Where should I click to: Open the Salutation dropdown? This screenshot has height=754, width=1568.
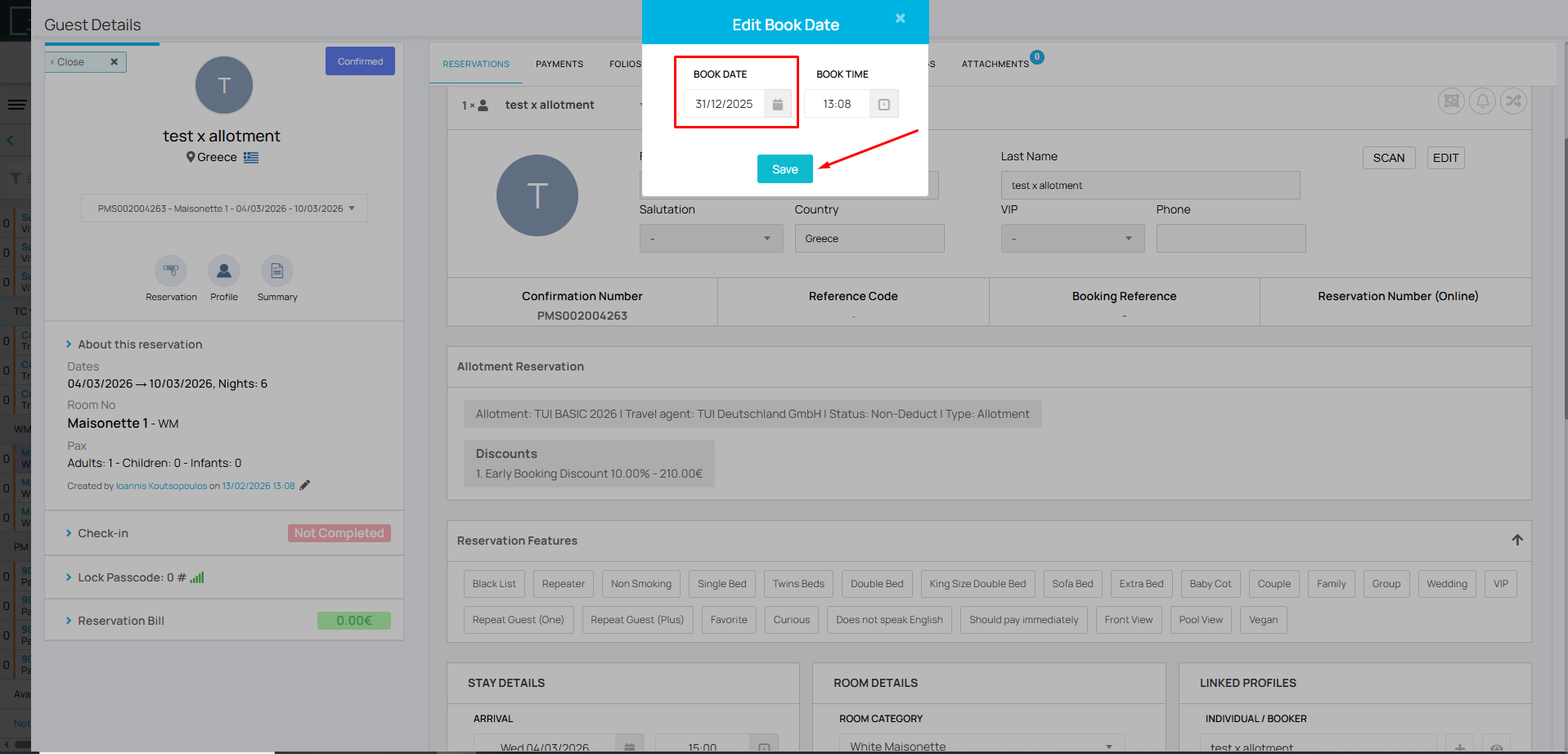coord(710,239)
